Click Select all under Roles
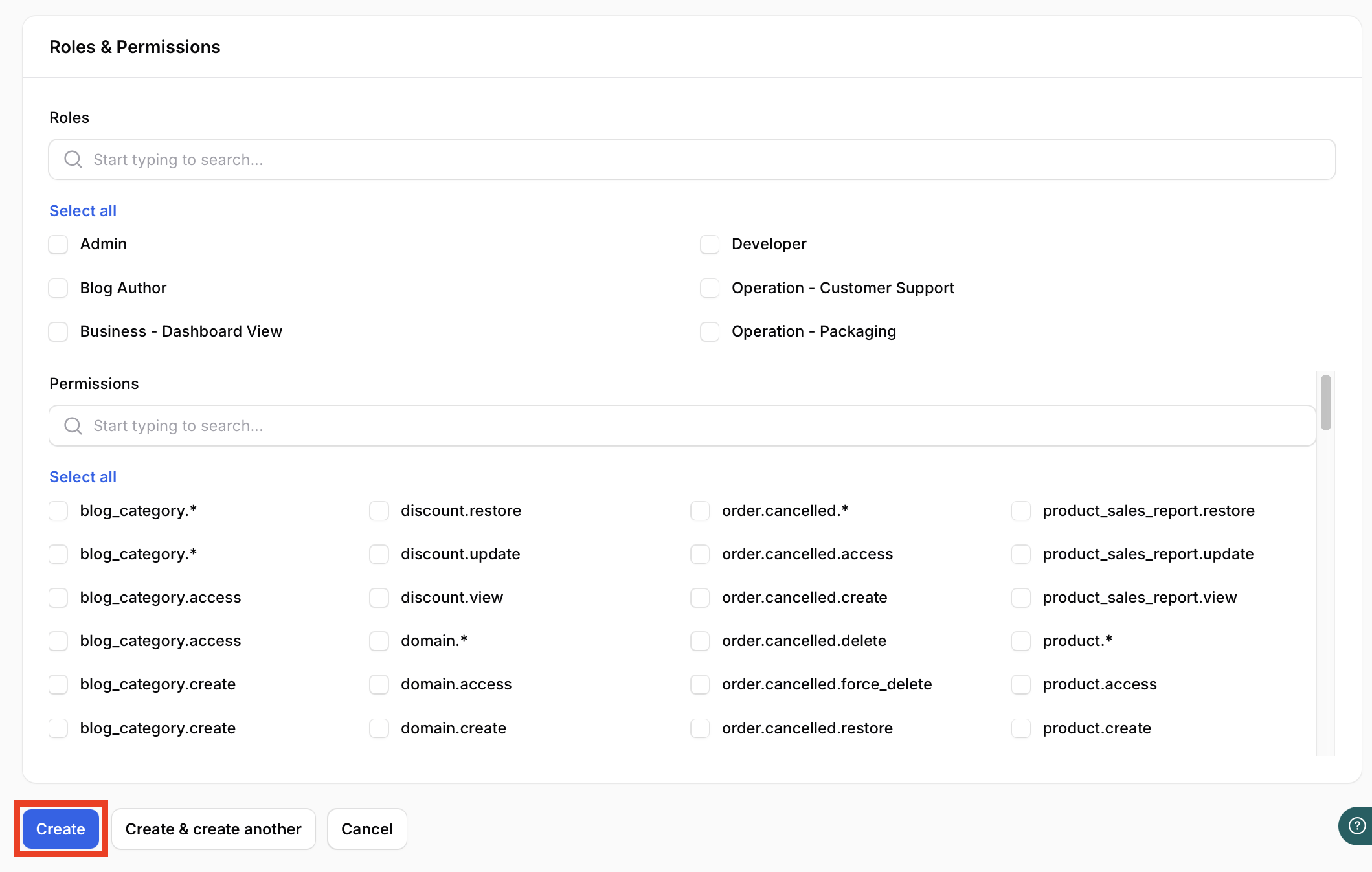Image resolution: width=1372 pixels, height=872 pixels. click(x=83, y=210)
